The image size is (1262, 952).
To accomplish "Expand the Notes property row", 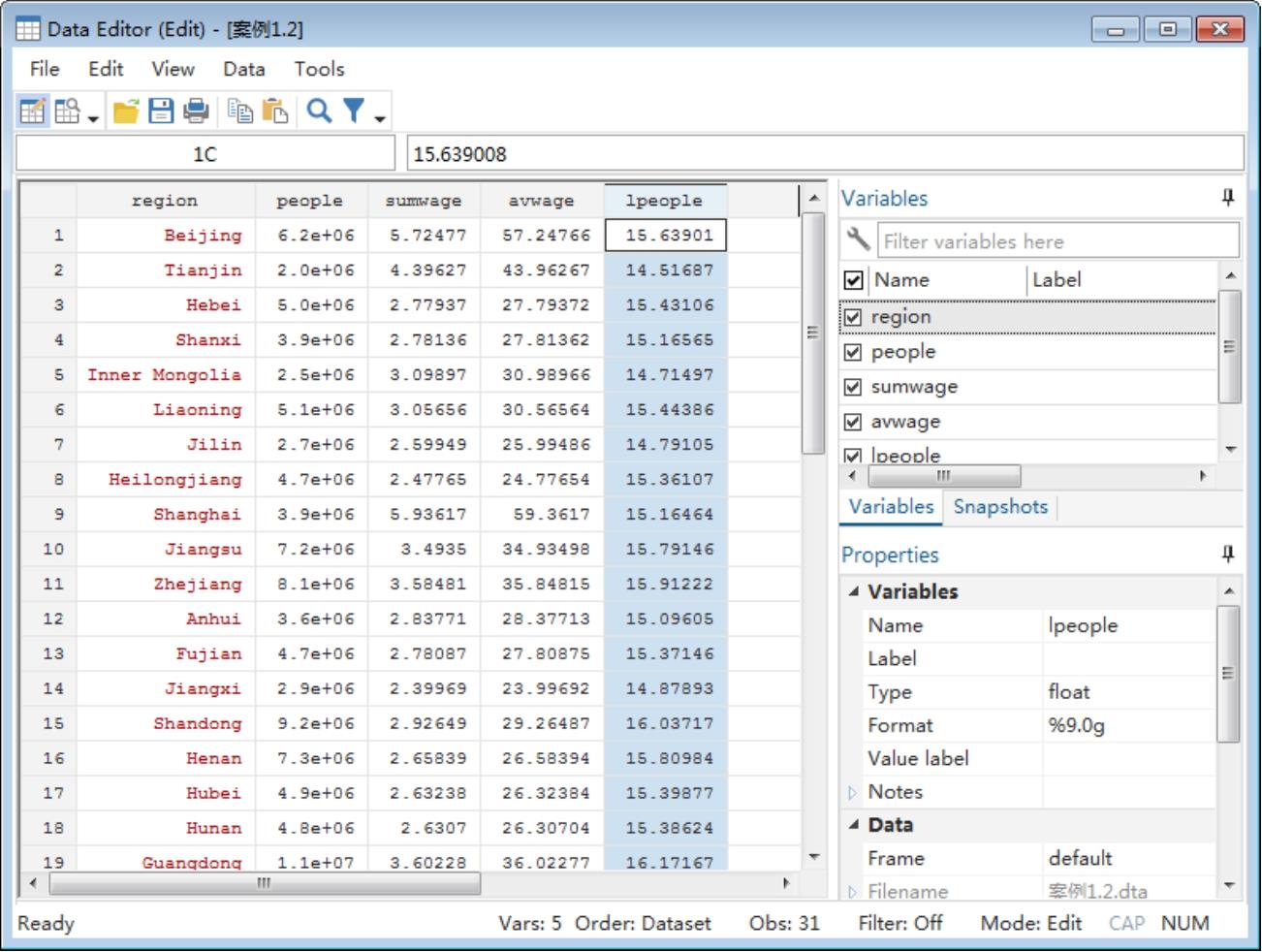I will [853, 793].
